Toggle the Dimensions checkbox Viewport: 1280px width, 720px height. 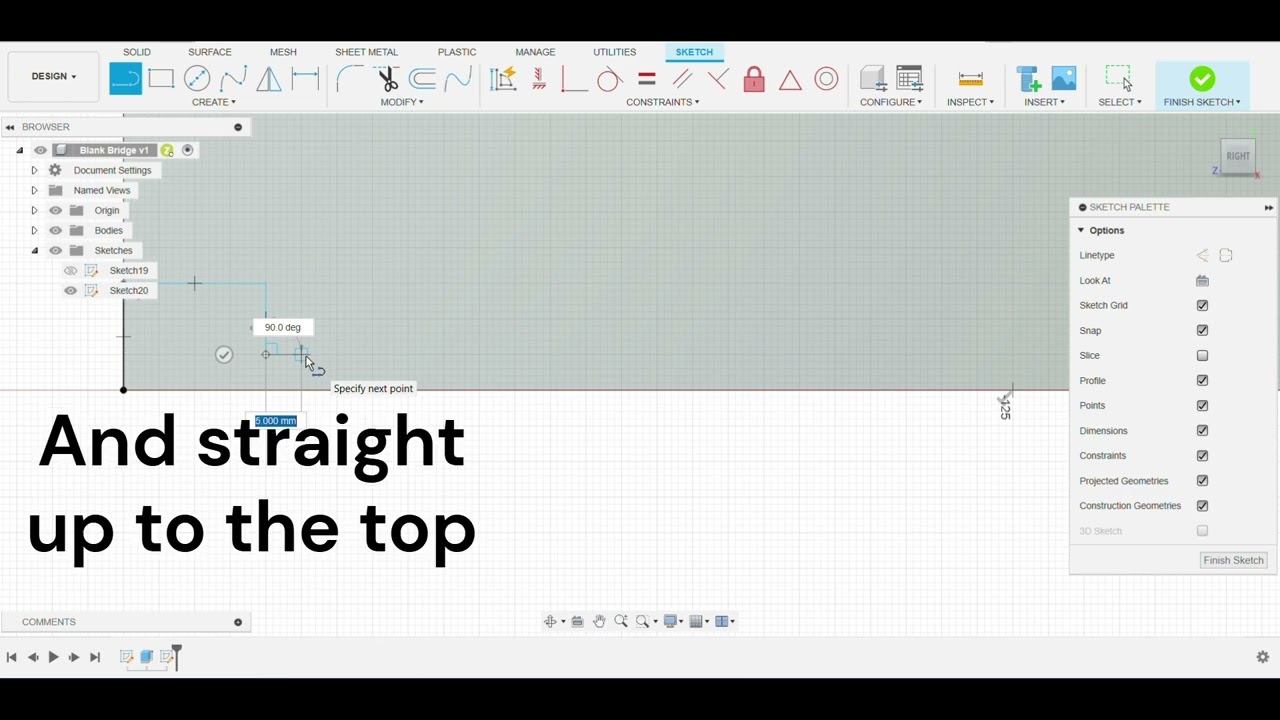coord(1202,431)
